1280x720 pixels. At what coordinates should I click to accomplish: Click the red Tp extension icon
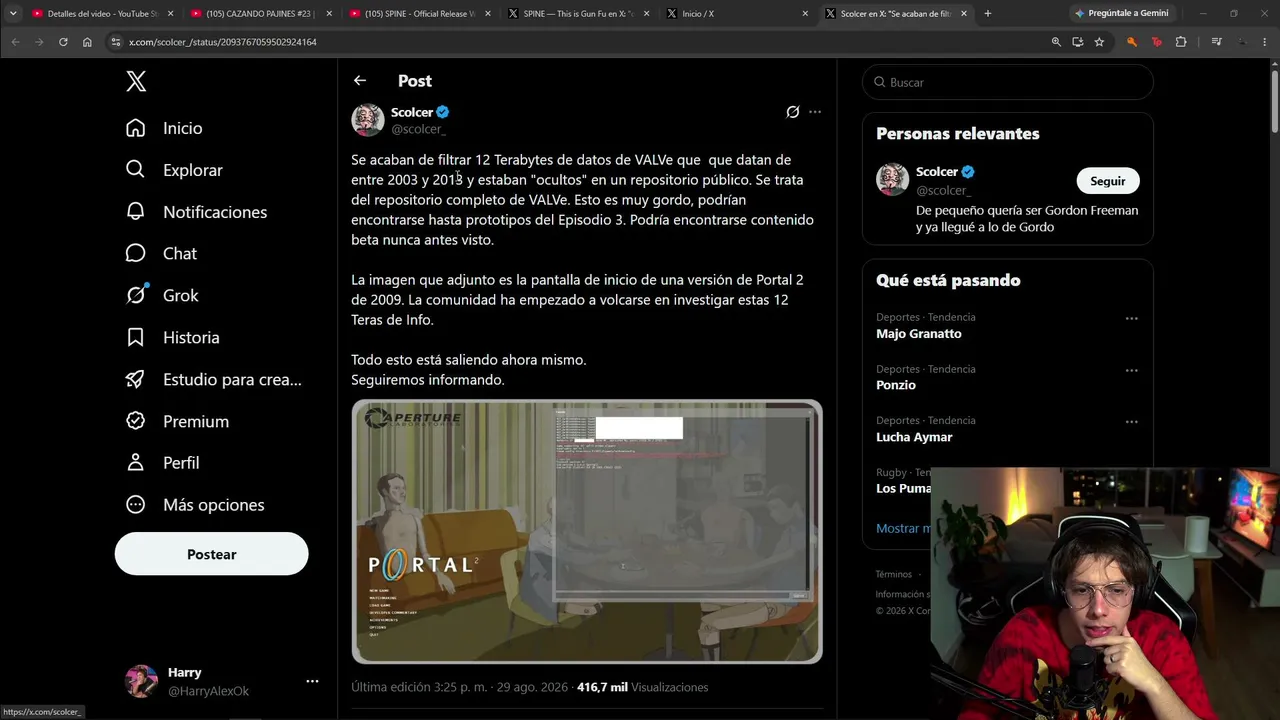point(1157,42)
